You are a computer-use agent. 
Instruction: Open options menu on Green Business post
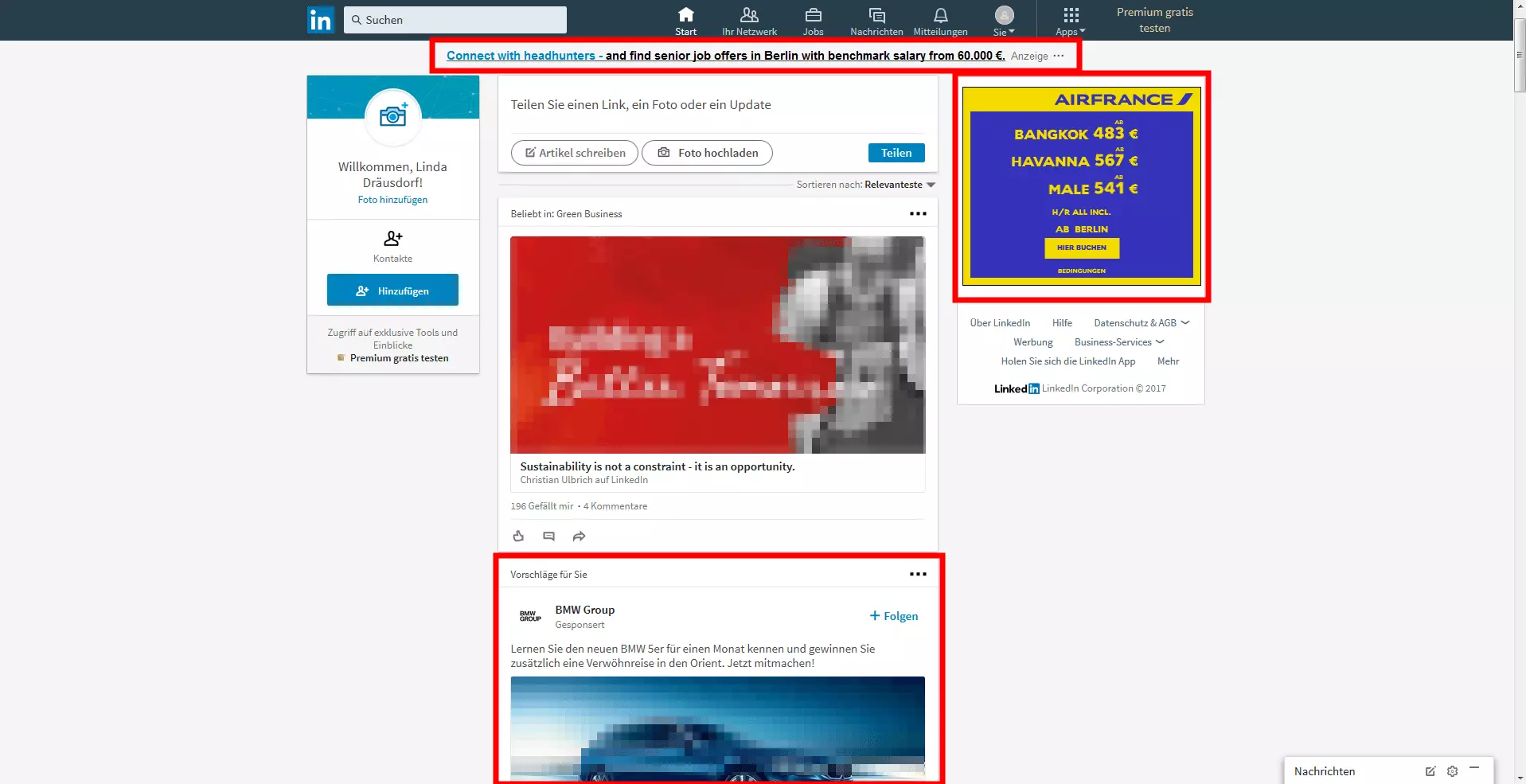tap(918, 213)
